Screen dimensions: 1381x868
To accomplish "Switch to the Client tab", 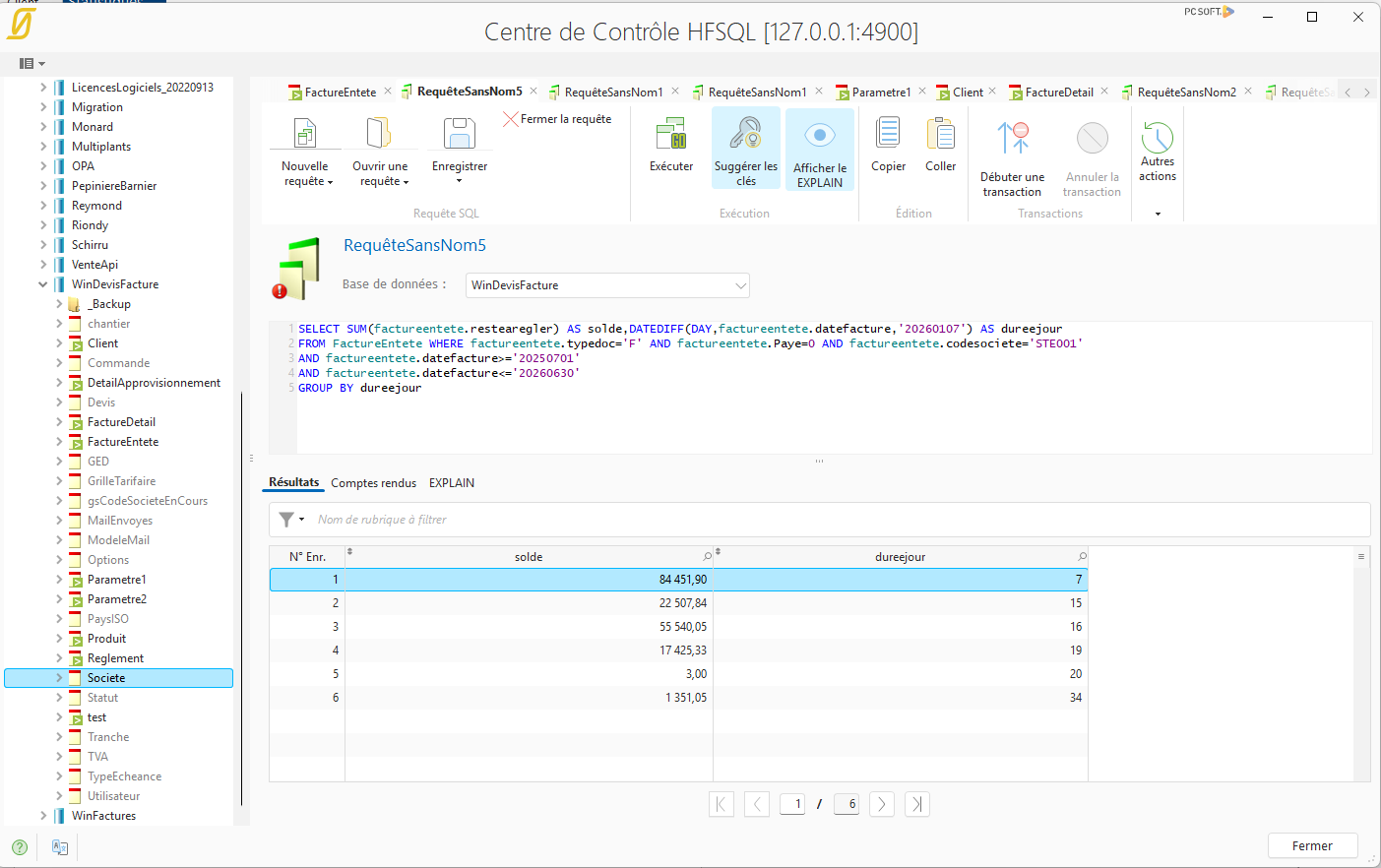I will (x=968, y=92).
